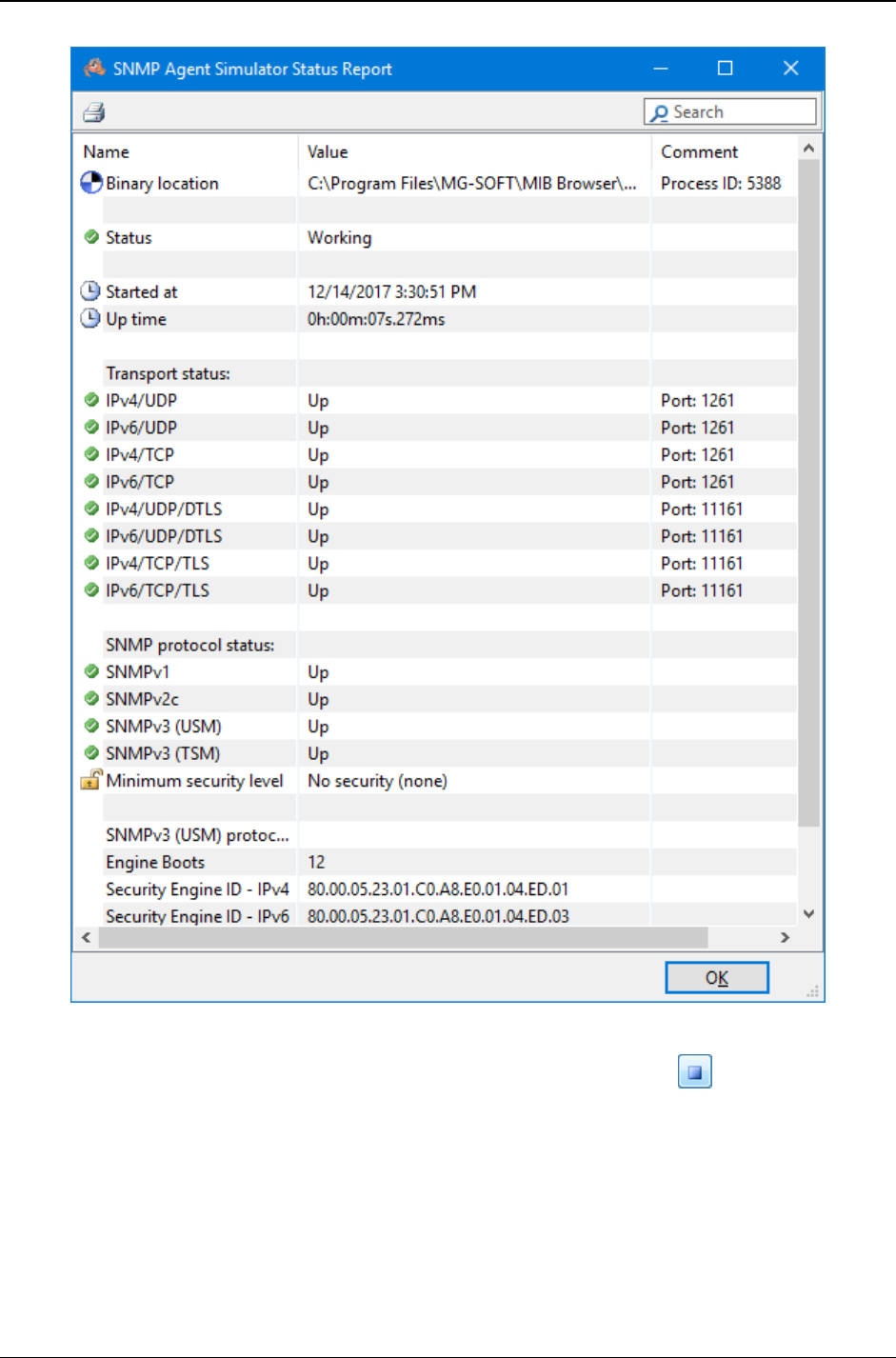Click the green check icon for SNMPv2c
This screenshot has width=896, height=1358.
91,698
